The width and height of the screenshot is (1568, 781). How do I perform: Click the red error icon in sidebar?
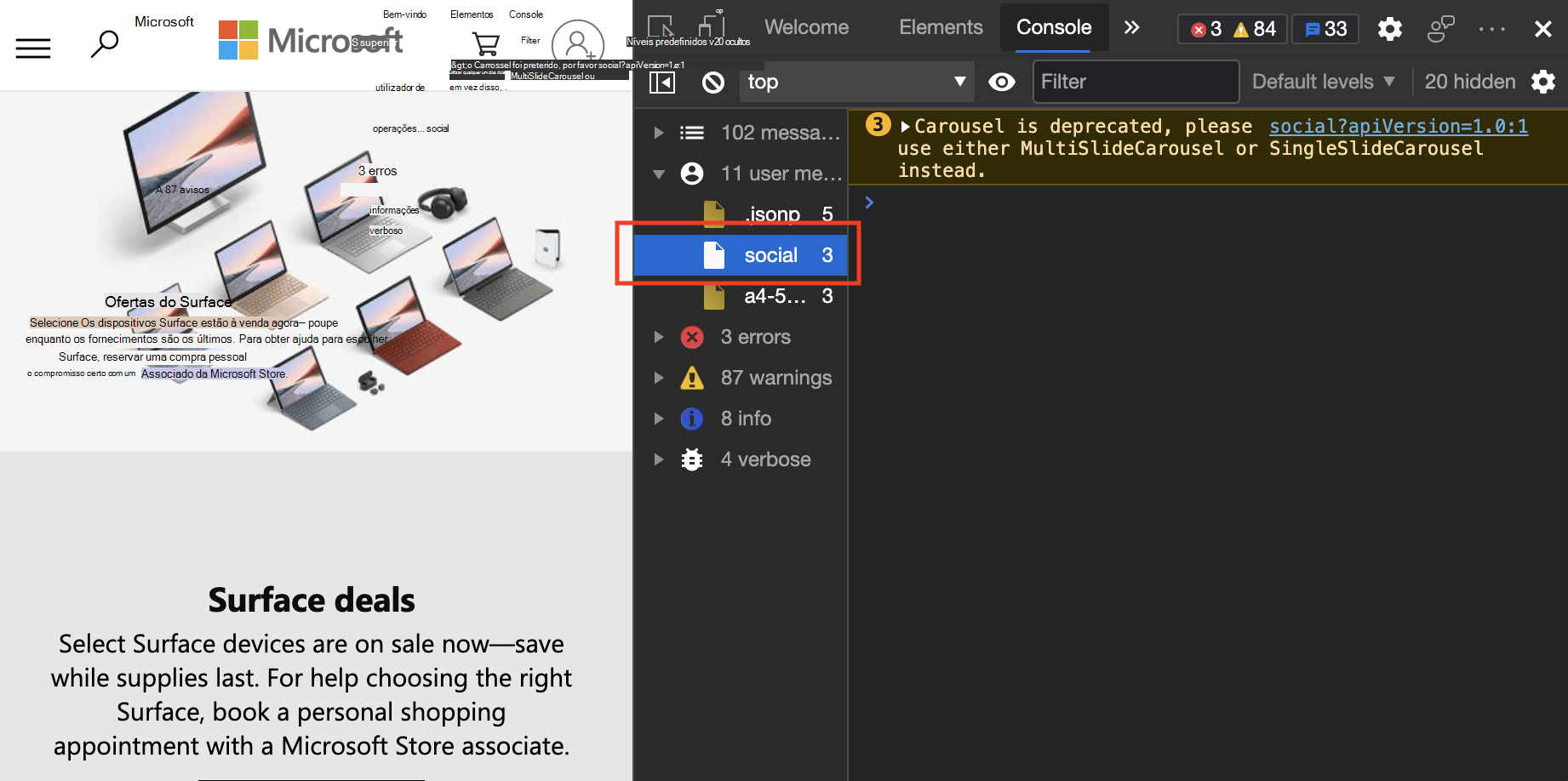[x=692, y=337]
